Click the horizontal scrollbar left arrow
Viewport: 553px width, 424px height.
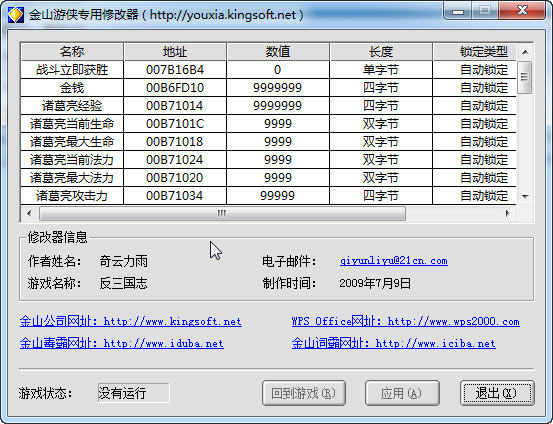pyautogui.click(x=29, y=213)
